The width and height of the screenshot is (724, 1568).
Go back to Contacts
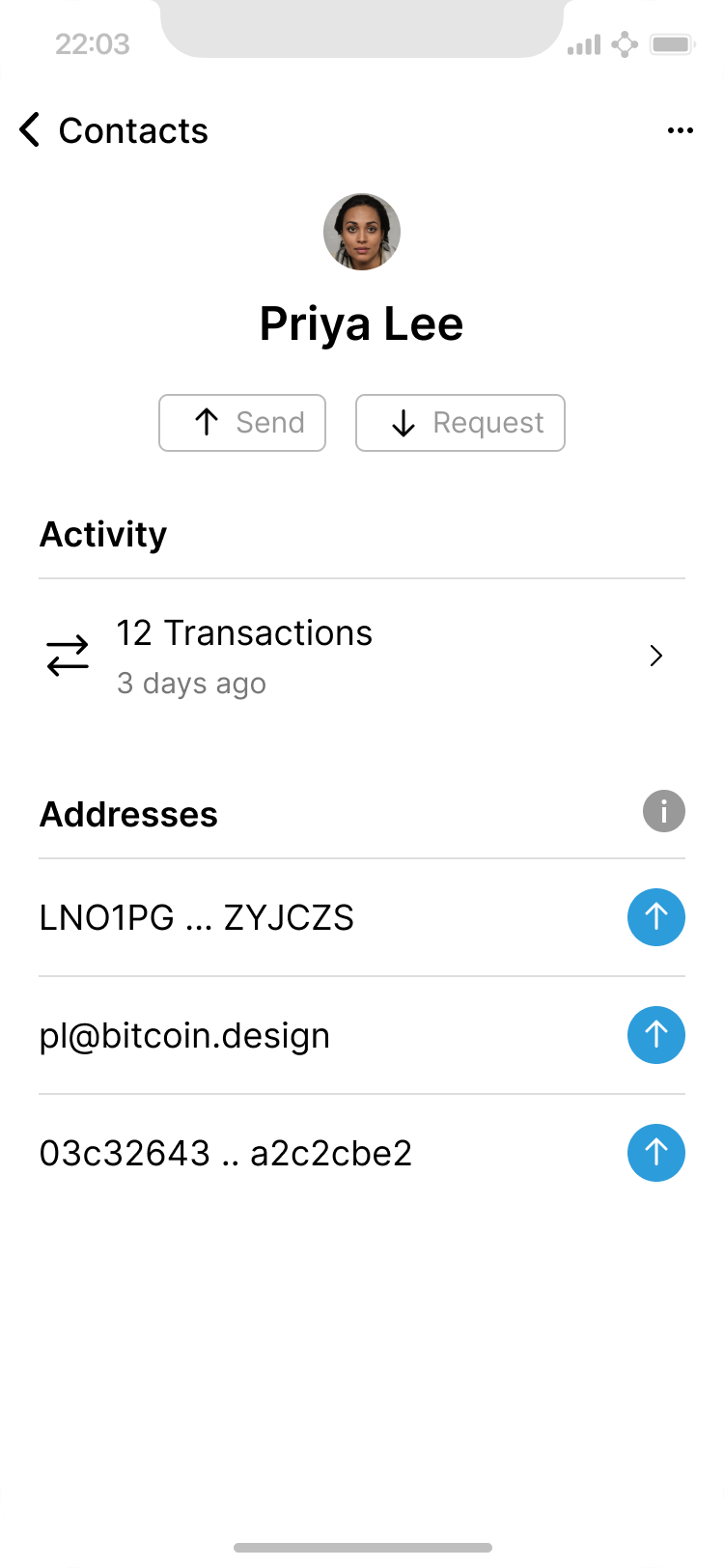click(x=133, y=130)
